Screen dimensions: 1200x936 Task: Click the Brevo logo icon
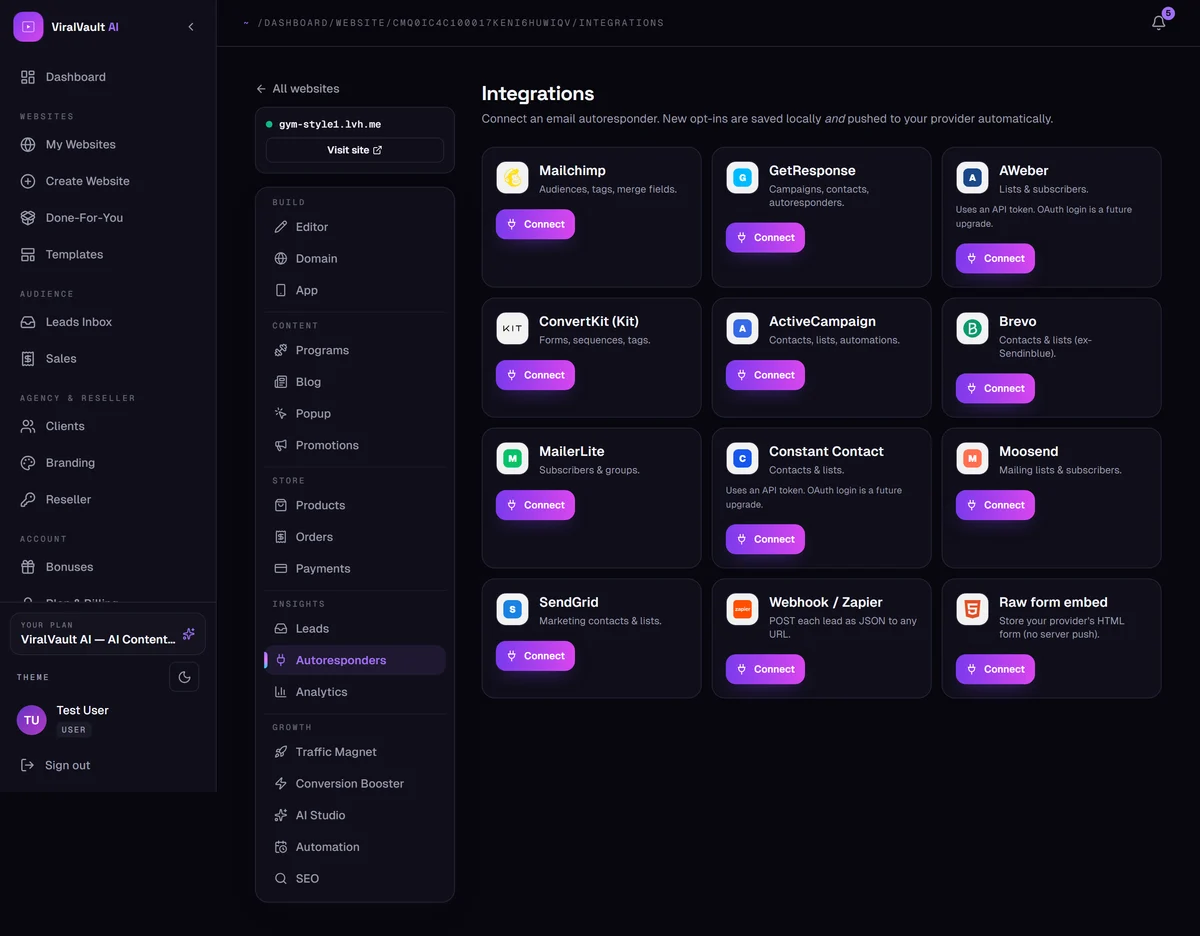point(972,329)
